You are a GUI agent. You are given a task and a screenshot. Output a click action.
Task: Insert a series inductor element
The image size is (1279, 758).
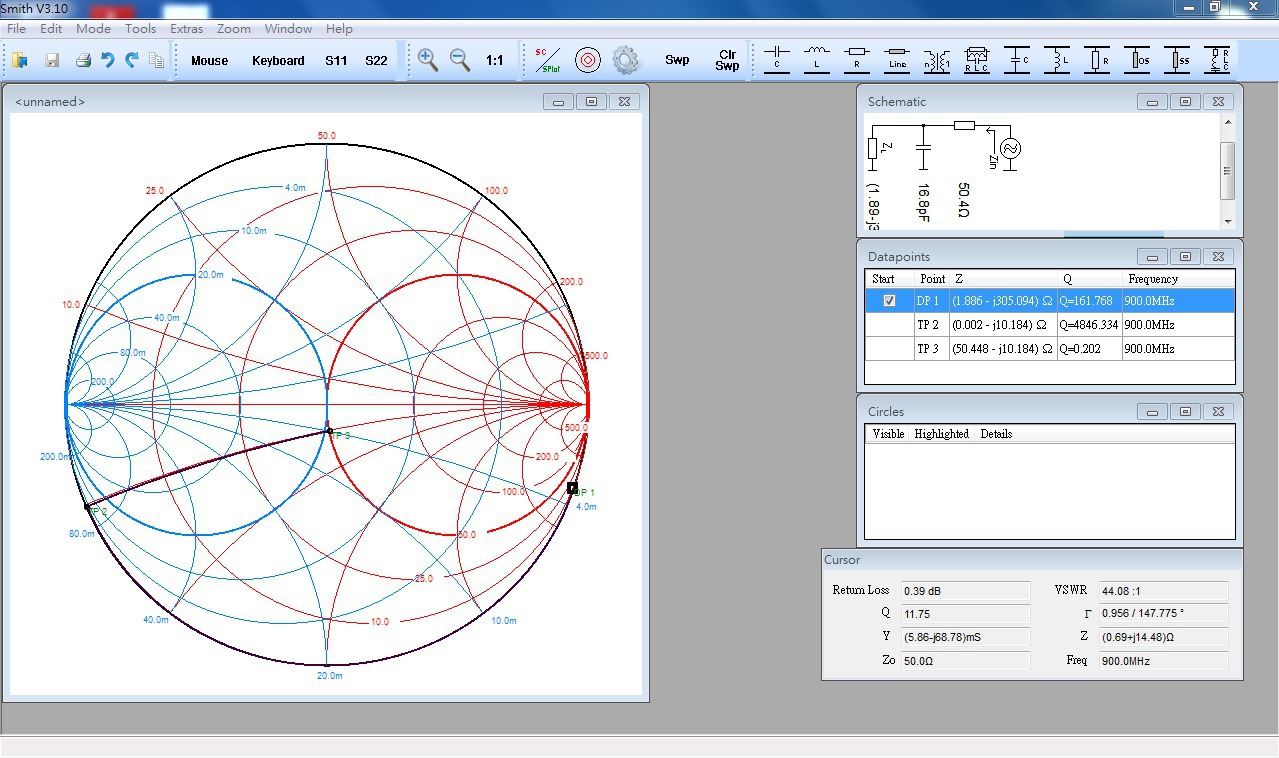[817, 60]
